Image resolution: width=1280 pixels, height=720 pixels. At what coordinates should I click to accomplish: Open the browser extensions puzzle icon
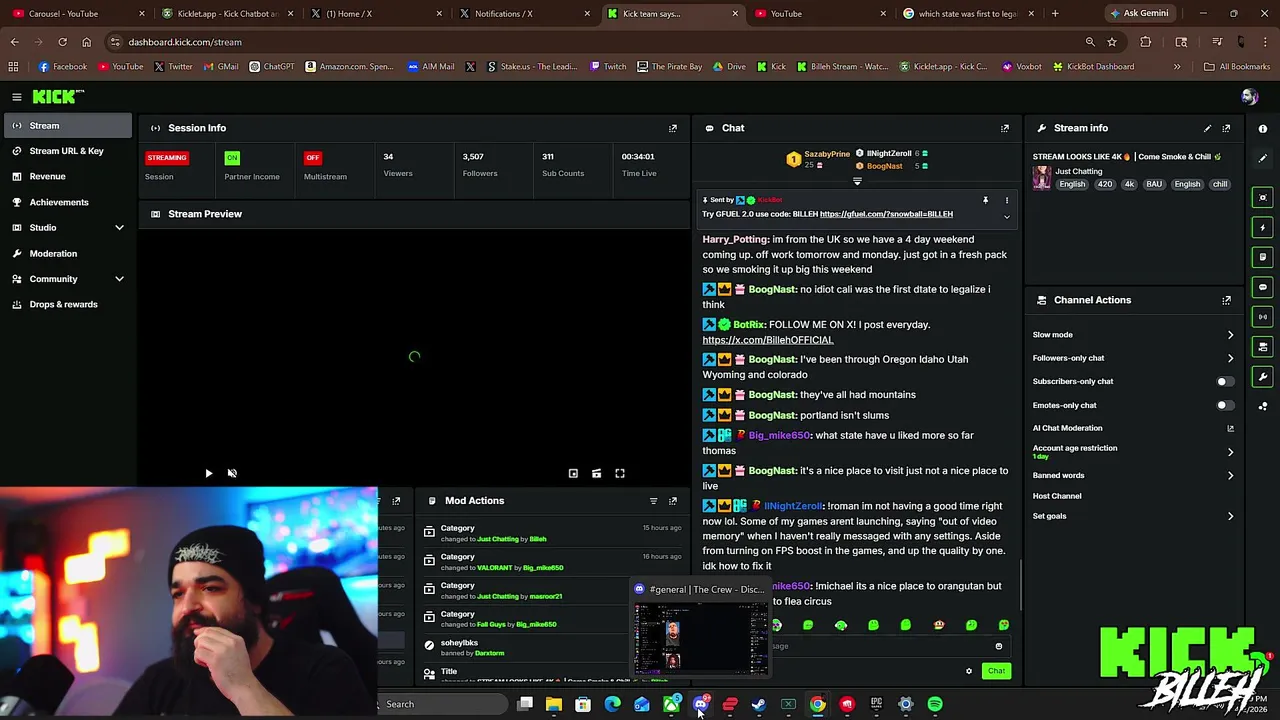[x=1146, y=42]
